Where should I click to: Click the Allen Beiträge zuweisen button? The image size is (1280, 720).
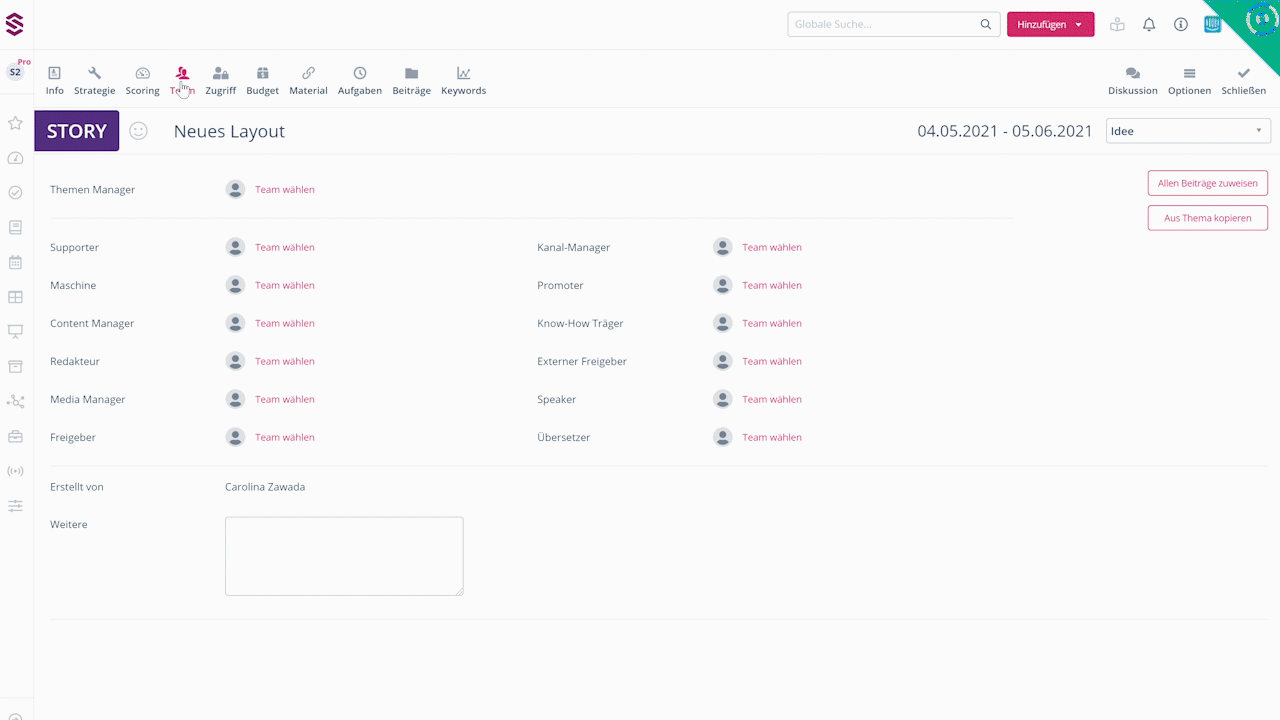1207,183
